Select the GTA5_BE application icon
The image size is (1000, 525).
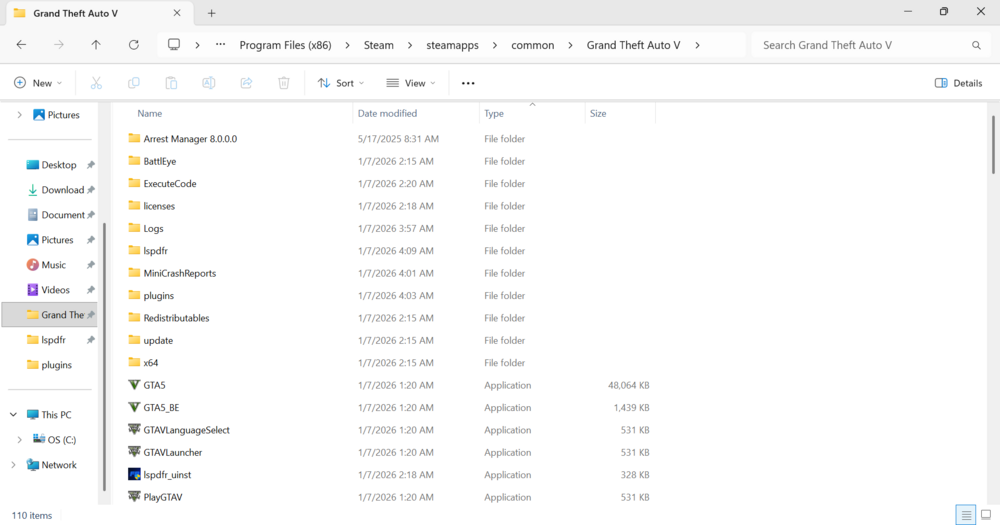(x=134, y=407)
